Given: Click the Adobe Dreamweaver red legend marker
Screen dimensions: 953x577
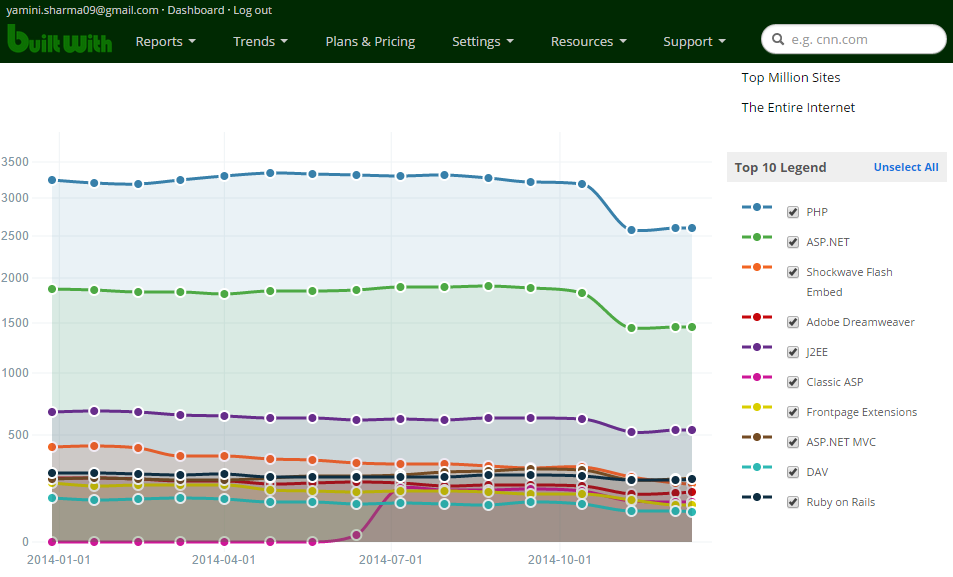Looking at the screenshot, I should pyautogui.click(x=757, y=317).
